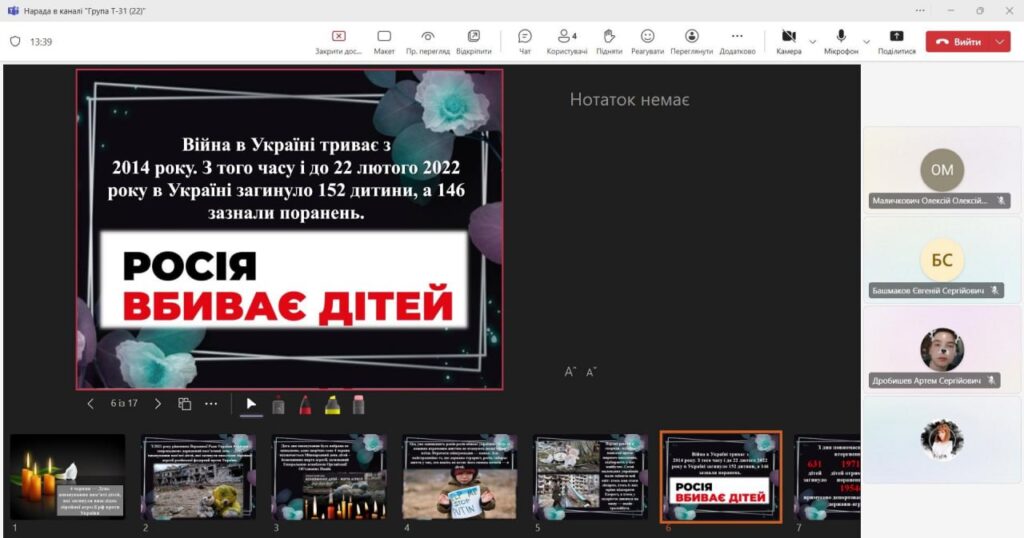The height and width of the screenshot is (538, 1024).
Task: Select the eraser annotation tool
Action: pos(359,404)
